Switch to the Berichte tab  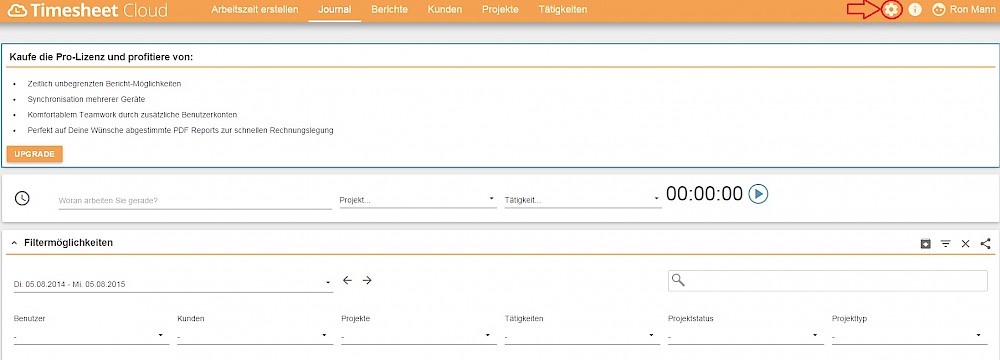click(x=389, y=10)
